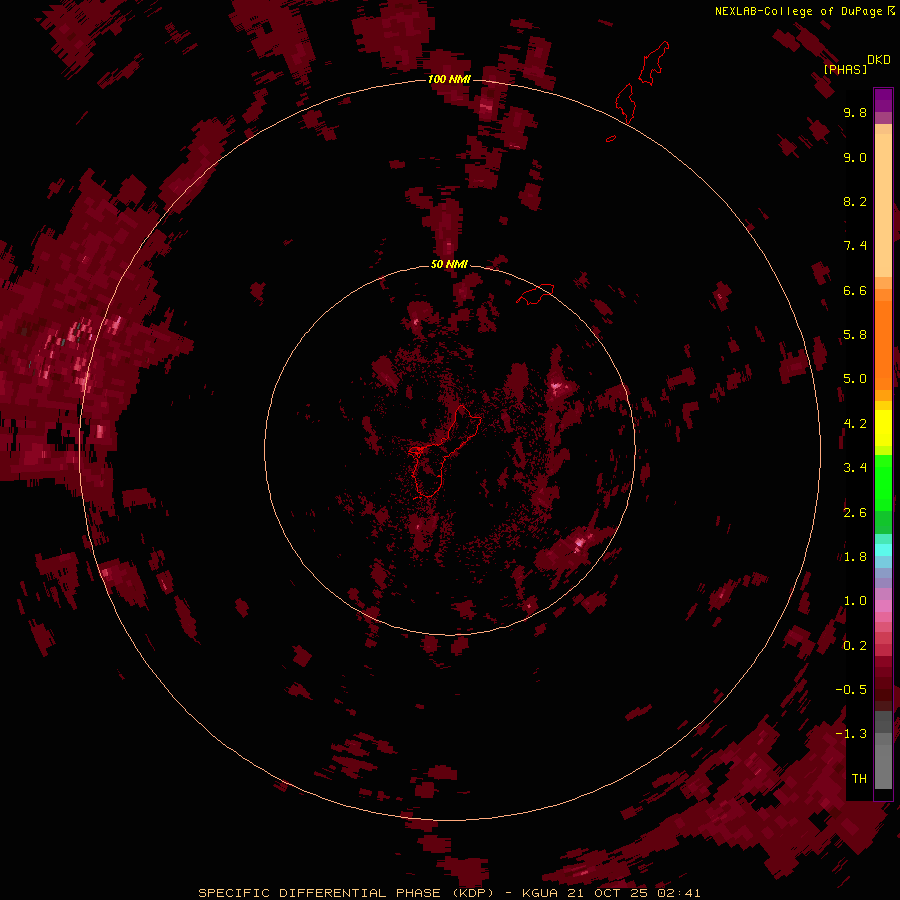Click the 4.2 value on the color scale

855,424
